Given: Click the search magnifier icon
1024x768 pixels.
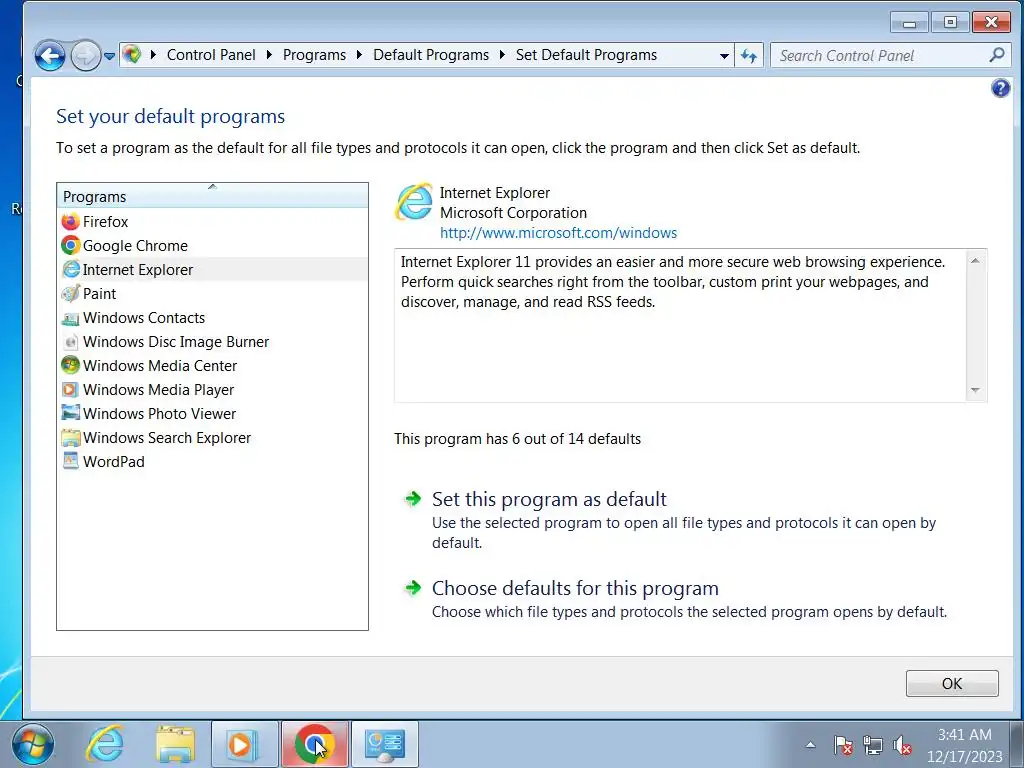Looking at the screenshot, I should 997,55.
